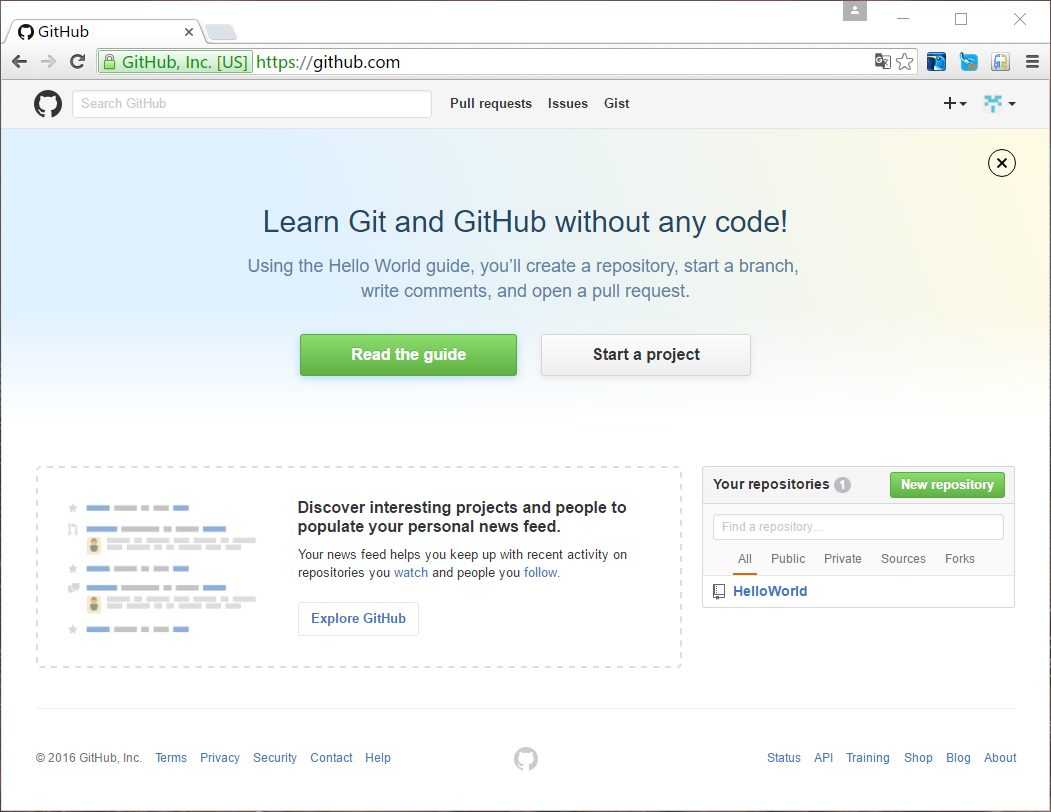Open the API footer link

823,758
